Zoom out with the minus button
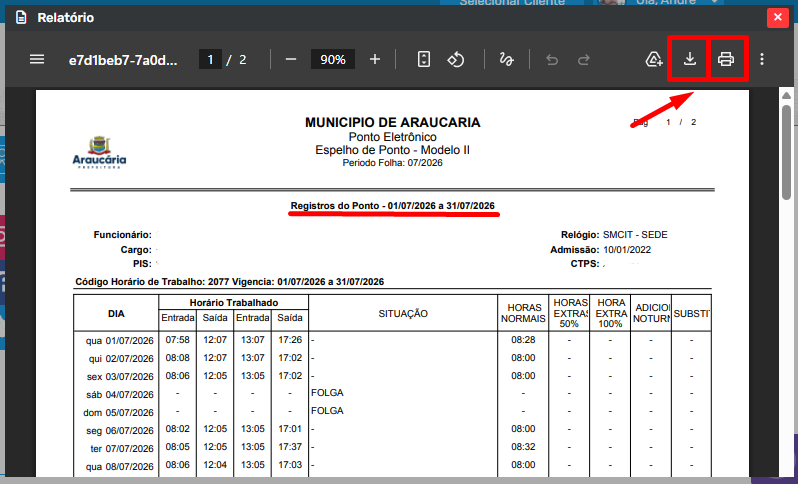Image resolution: width=798 pixels, height=484 pixels. [291, 60]
